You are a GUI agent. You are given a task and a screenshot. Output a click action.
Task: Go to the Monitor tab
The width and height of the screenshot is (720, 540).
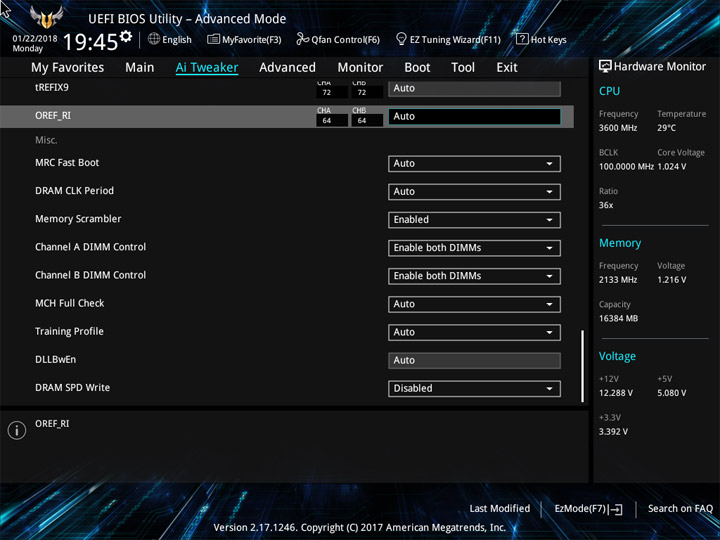(x=360, y=68)
